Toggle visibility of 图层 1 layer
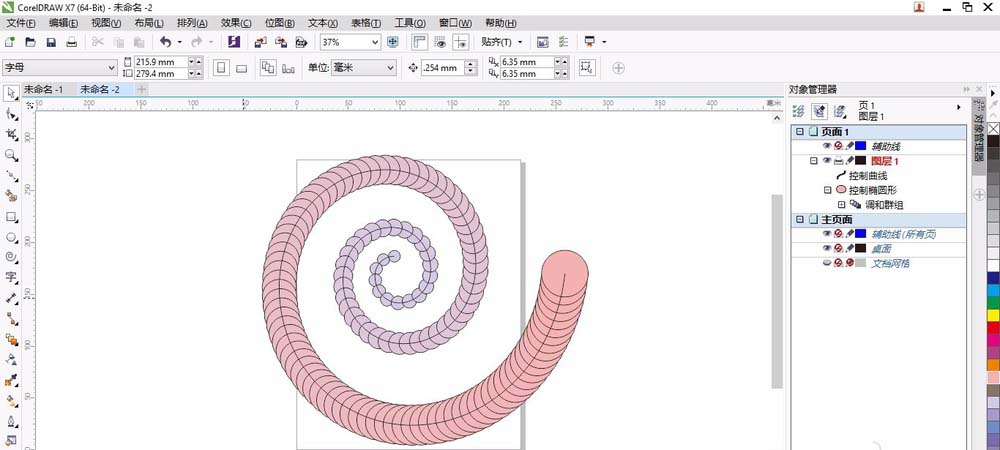1000x450 pixels. (x=827, y=161)
